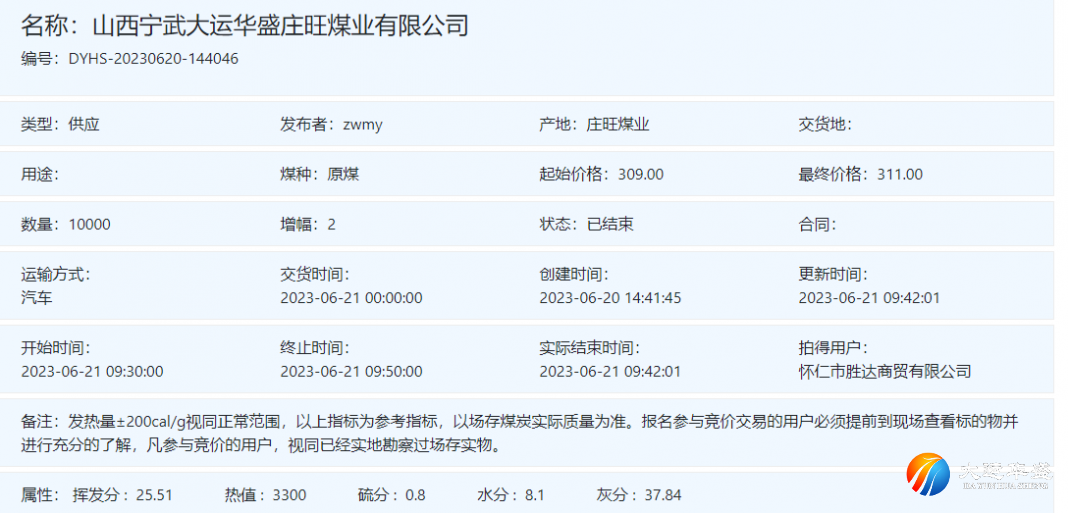Click the start time 2023-06-21 09:30:00
This screenshot has height=513, width=1068.
92,372
